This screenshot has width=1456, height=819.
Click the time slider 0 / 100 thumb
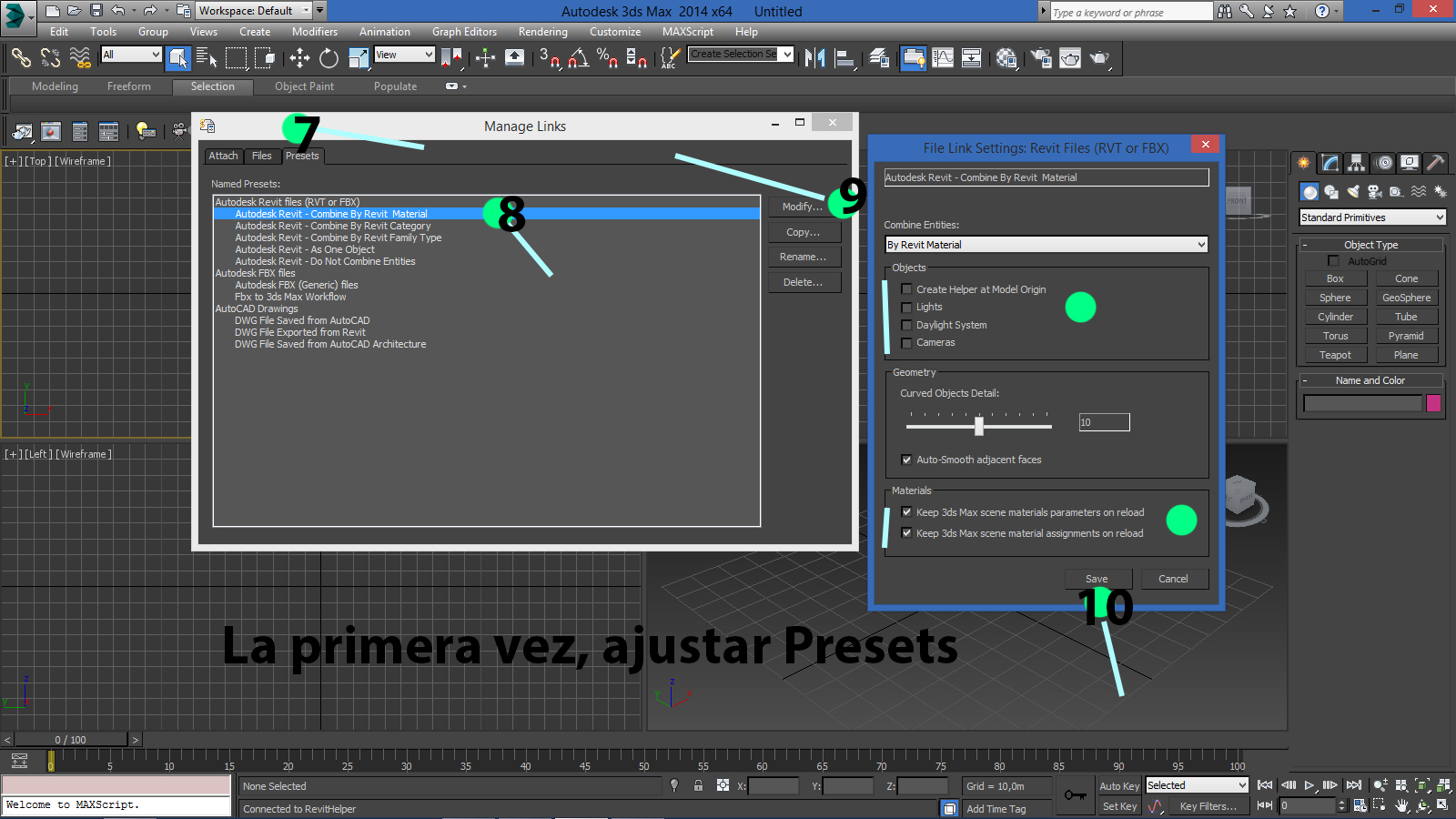point(71,740)
